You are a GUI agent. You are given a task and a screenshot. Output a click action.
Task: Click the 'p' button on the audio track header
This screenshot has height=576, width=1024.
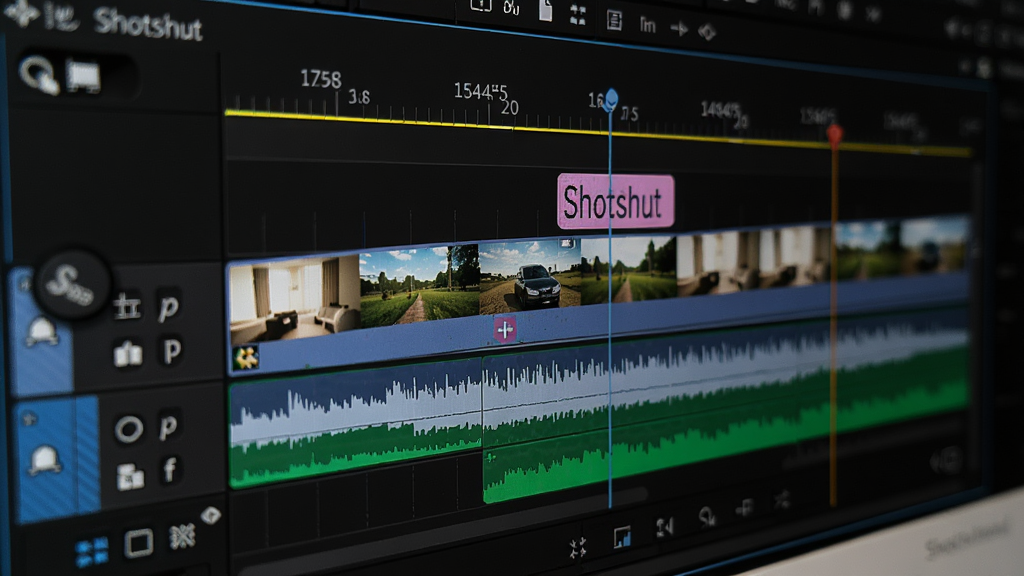tap(168, 427)
